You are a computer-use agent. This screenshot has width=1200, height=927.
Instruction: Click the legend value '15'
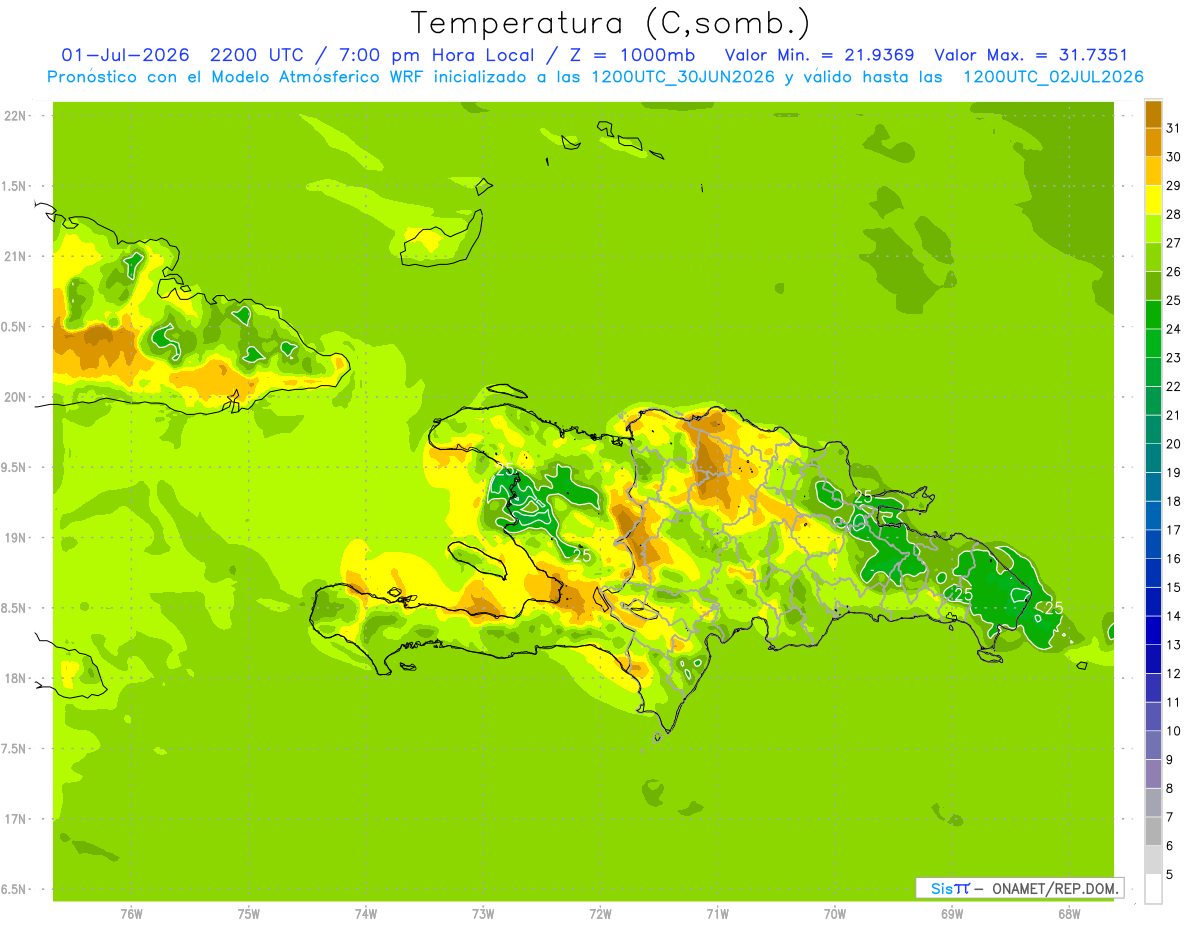pyautogui.click(x=1173, y=587)
